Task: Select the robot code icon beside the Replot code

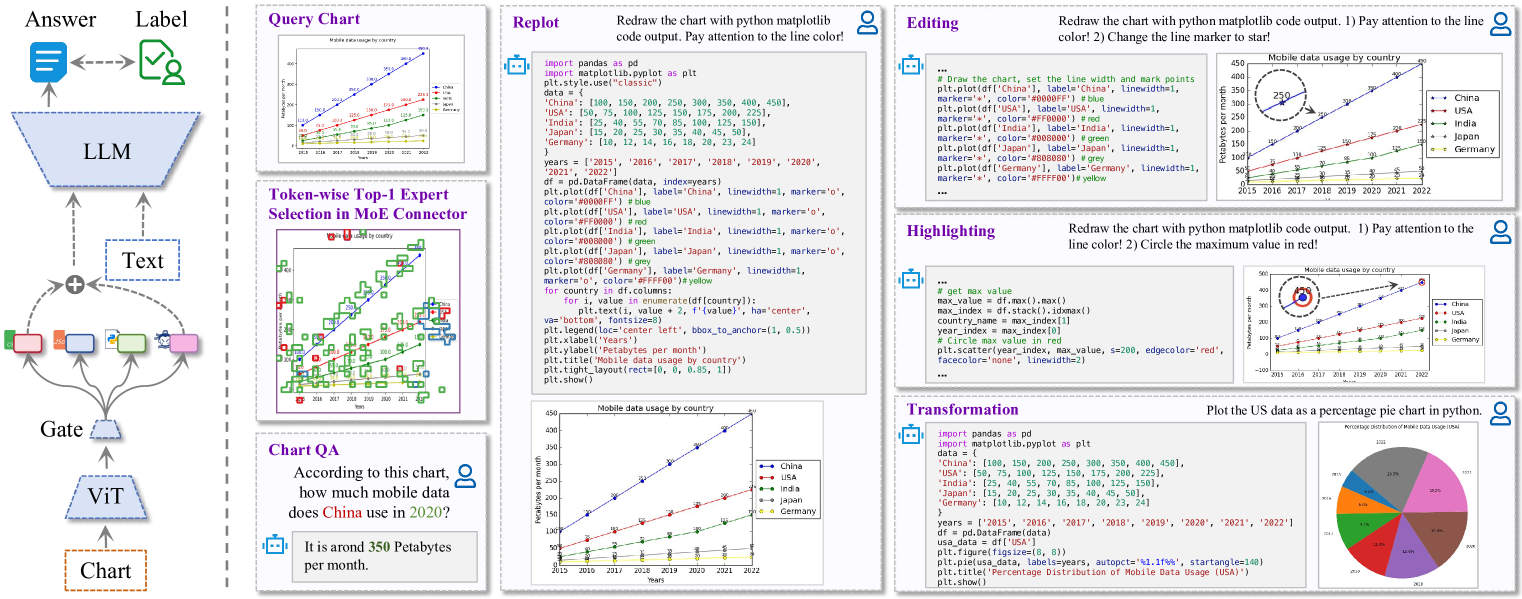Action: 516,66
